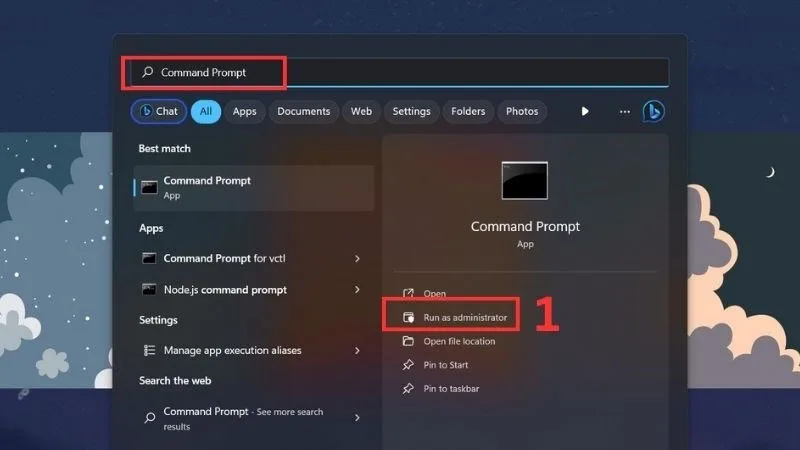
Task: Select the All filter tab
Action: click(206, 111)
